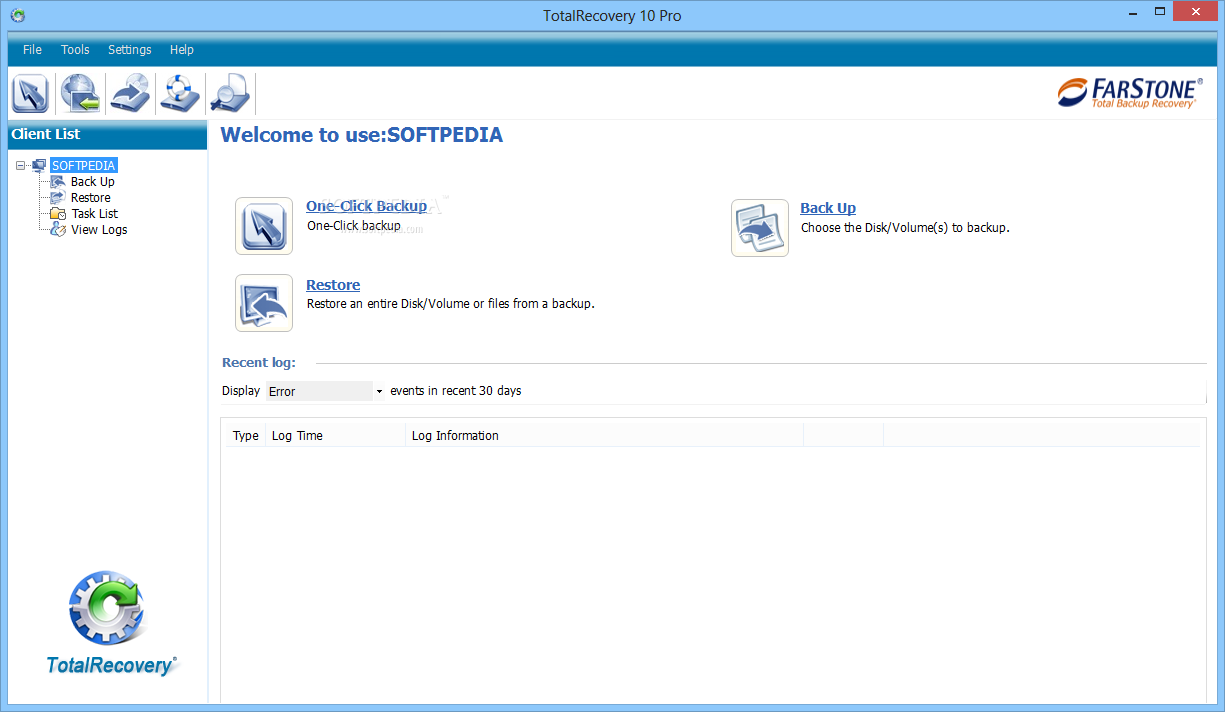Click the Back Up link in main panel
Screen dimensions: 1225x712
point(828,208)
